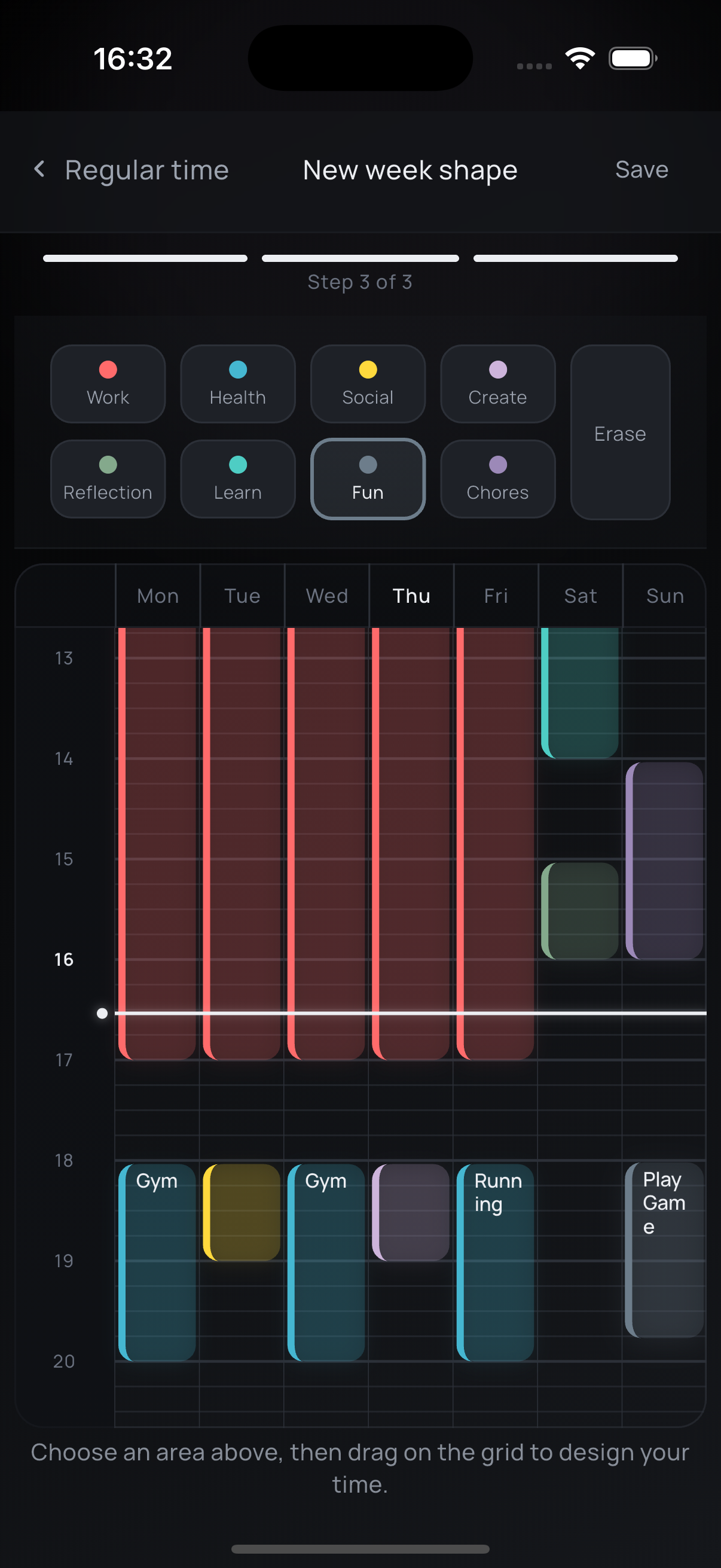Image resolution: width=721 pixels, height=1568 pixels.
Task: Tap the New week shape title
Action: pos(410,170)
